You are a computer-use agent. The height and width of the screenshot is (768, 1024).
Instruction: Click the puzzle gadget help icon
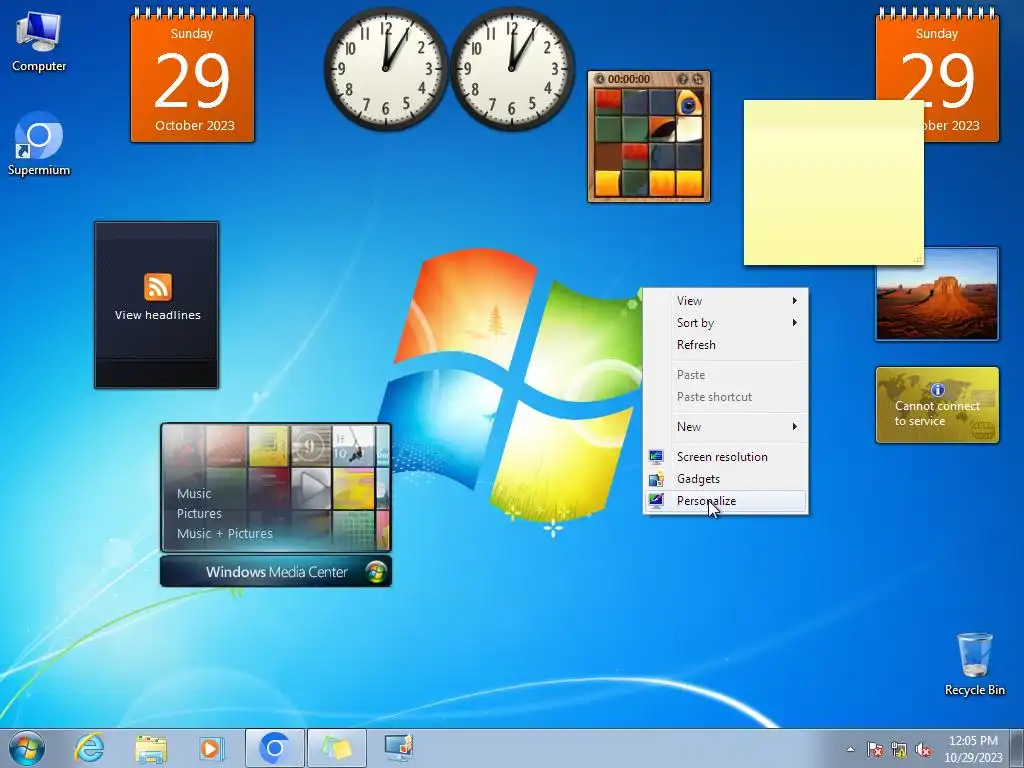(x=683, y=79)
